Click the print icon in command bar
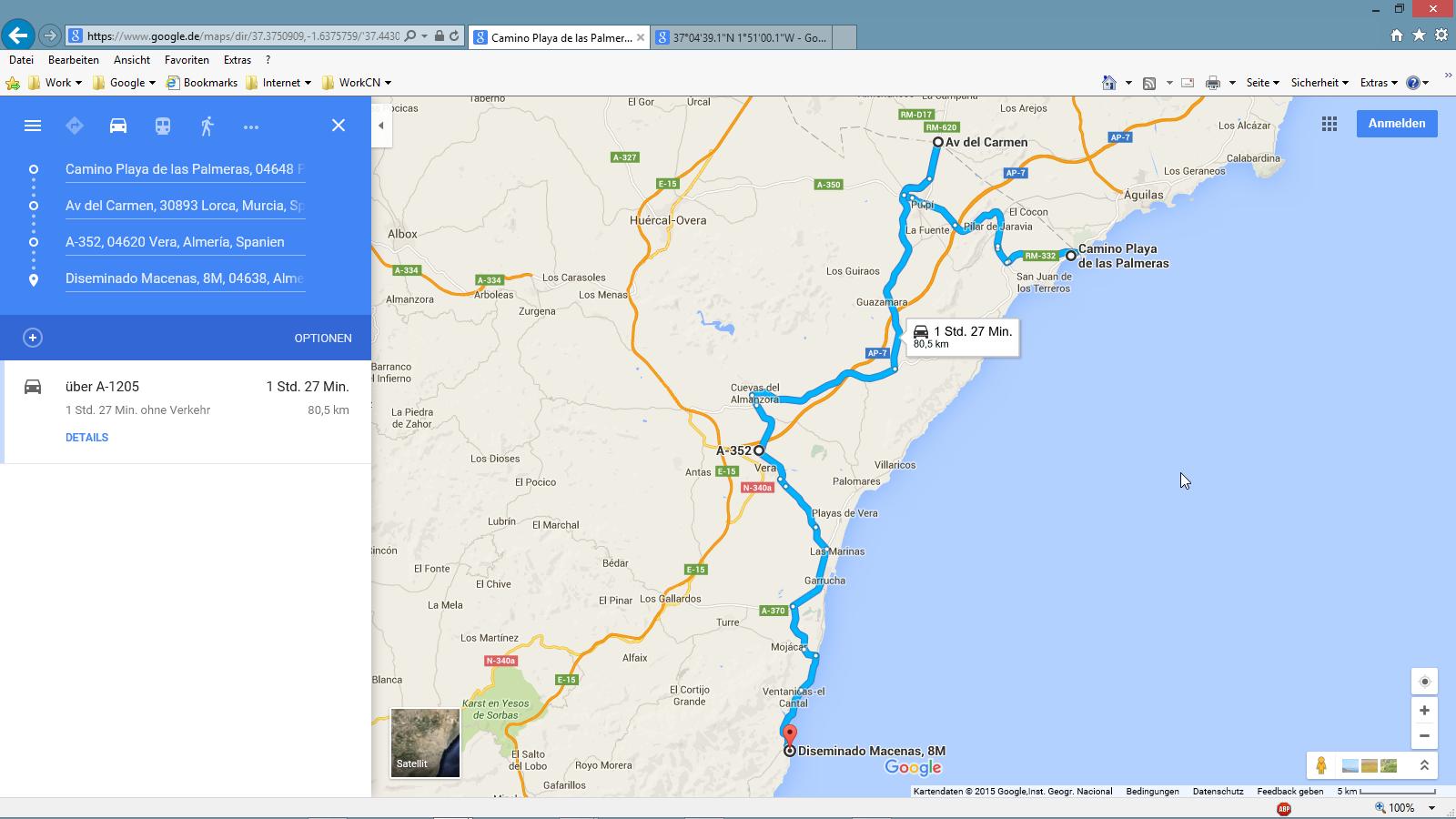Viewport: 1456px width, 819px height. pos(1212,83)
